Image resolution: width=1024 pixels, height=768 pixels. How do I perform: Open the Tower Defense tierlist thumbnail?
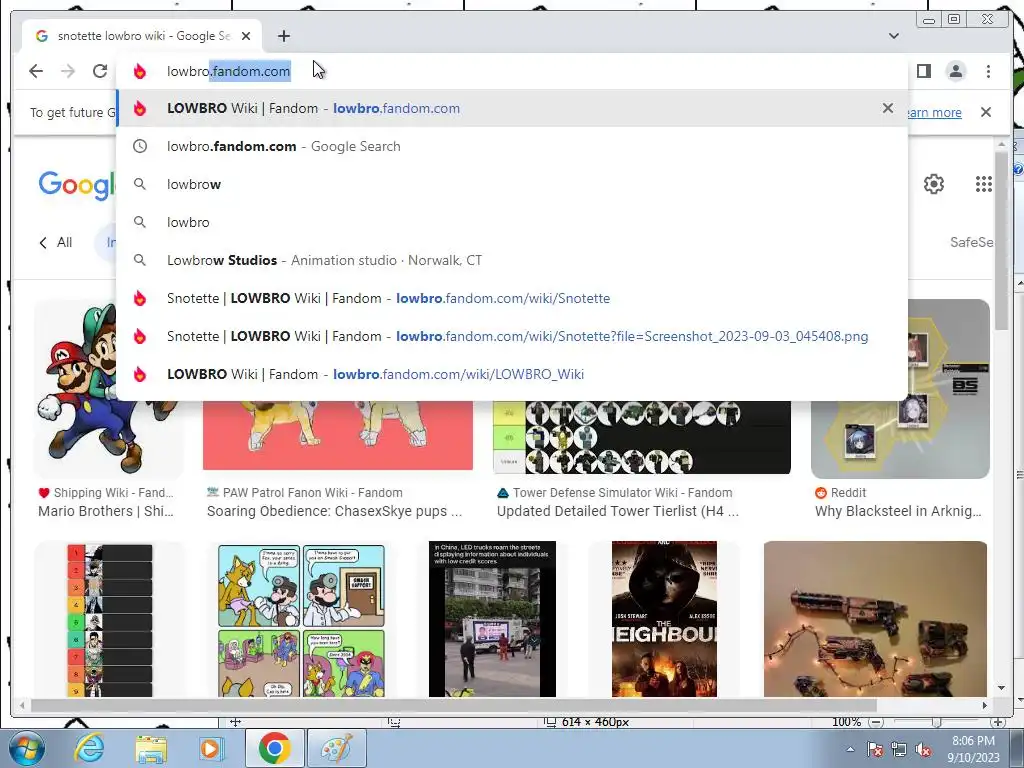tap(642, 437)
